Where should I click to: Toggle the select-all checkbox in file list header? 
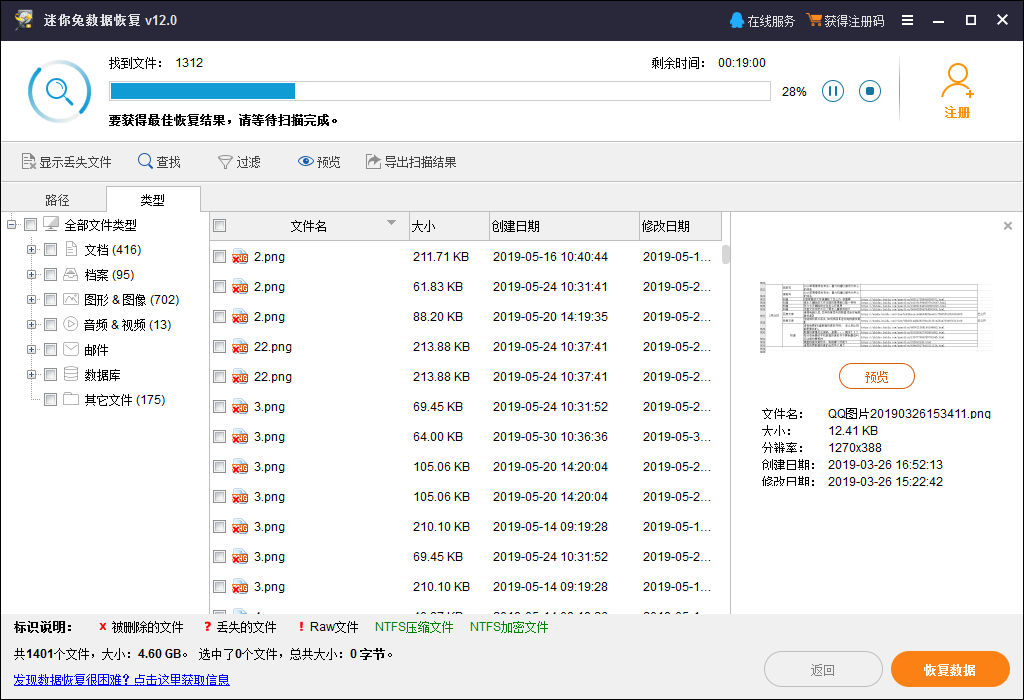pyautogui.click(x=219, y=225)
